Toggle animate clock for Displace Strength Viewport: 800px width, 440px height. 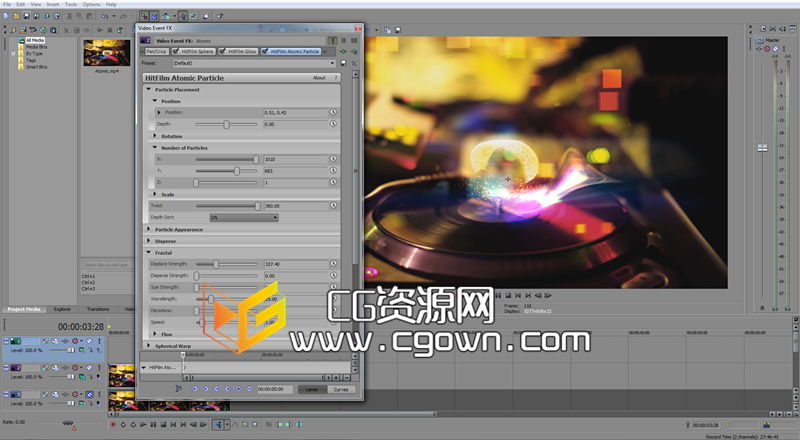tap(333, 264)
